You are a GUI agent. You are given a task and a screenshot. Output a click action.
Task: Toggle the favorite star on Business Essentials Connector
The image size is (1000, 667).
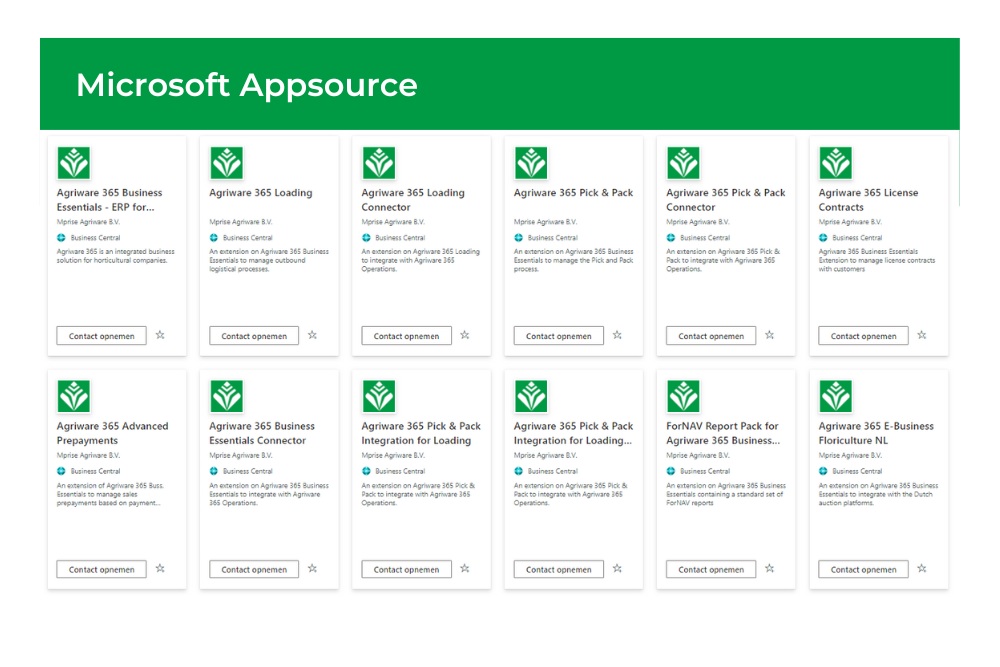pyautogui.click(x=312, y=568)
